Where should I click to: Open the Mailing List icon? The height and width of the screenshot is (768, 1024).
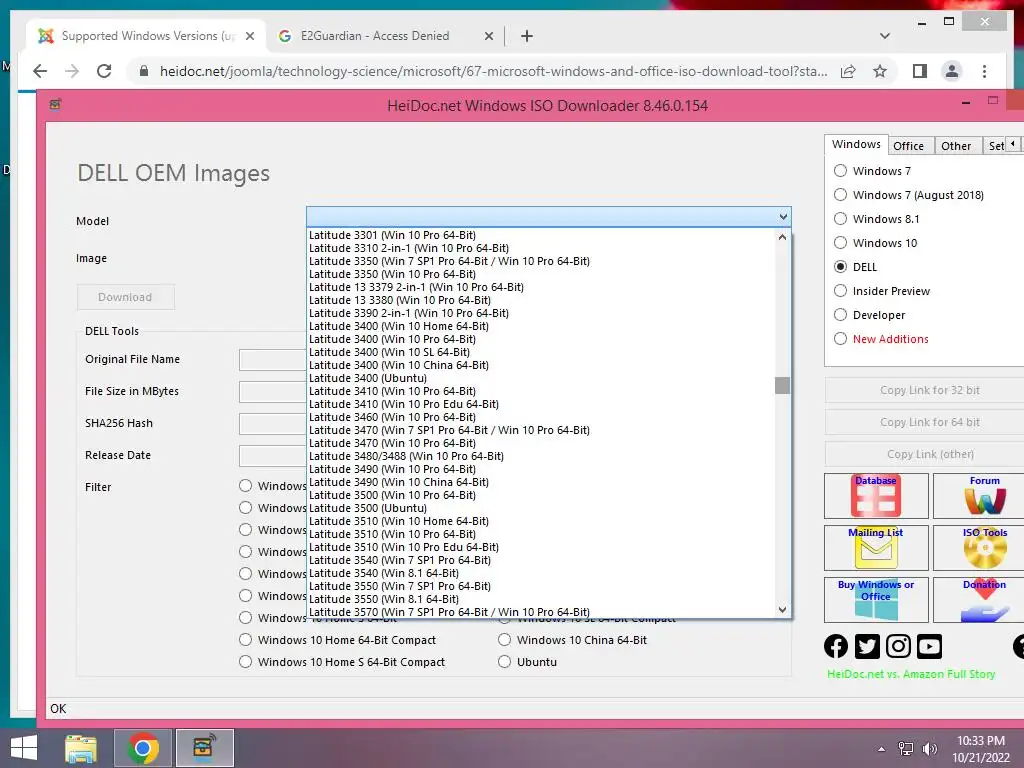876,548
